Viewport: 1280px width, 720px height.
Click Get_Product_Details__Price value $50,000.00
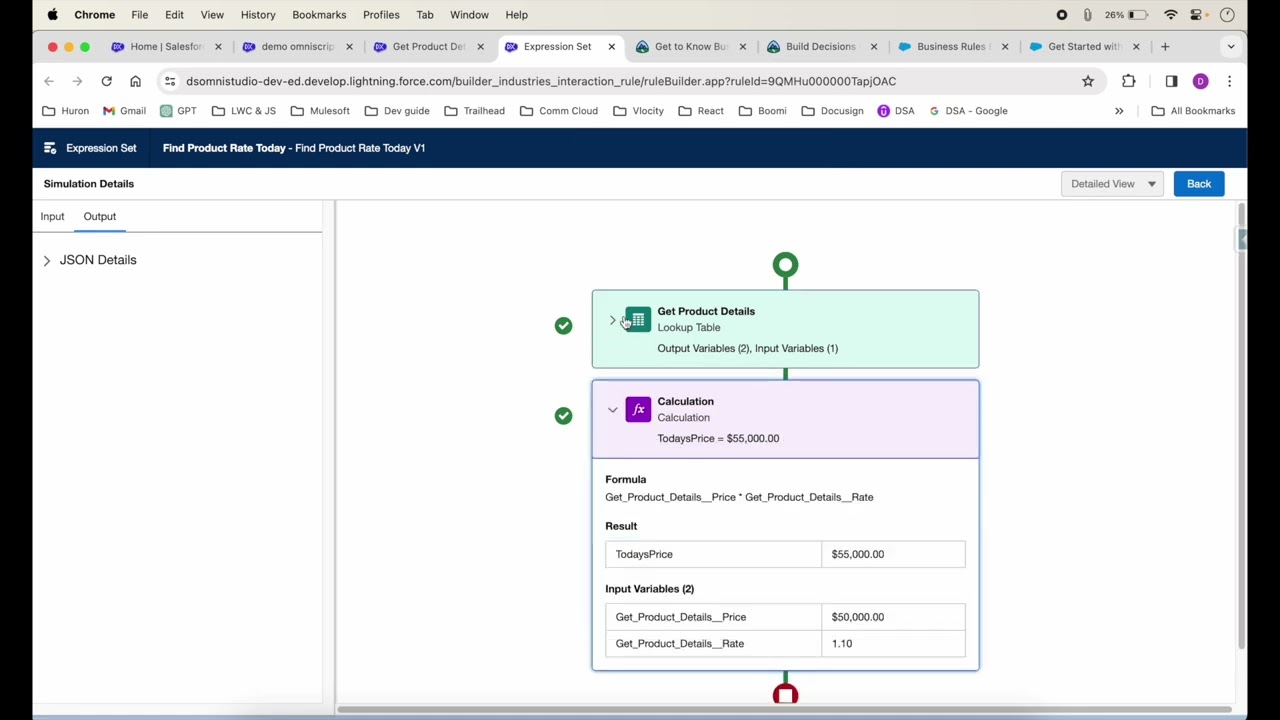click(858, 617)
